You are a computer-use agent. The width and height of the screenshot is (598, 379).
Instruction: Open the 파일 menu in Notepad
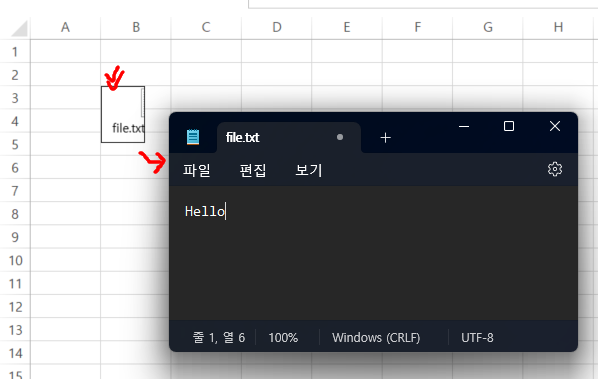[196, 170]
